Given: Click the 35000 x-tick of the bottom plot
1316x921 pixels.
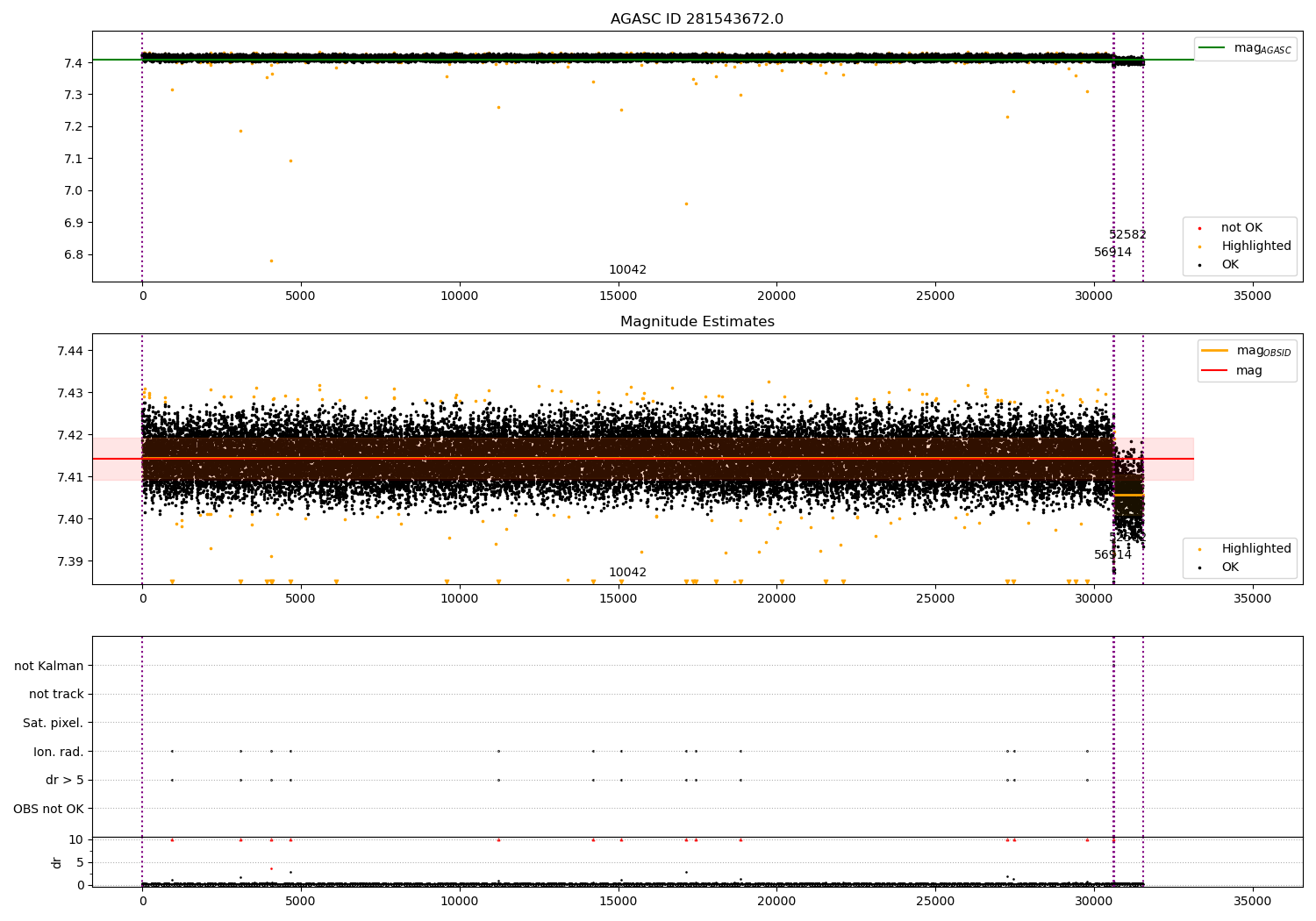Looking at the screenshot, I should (1253, 901).
